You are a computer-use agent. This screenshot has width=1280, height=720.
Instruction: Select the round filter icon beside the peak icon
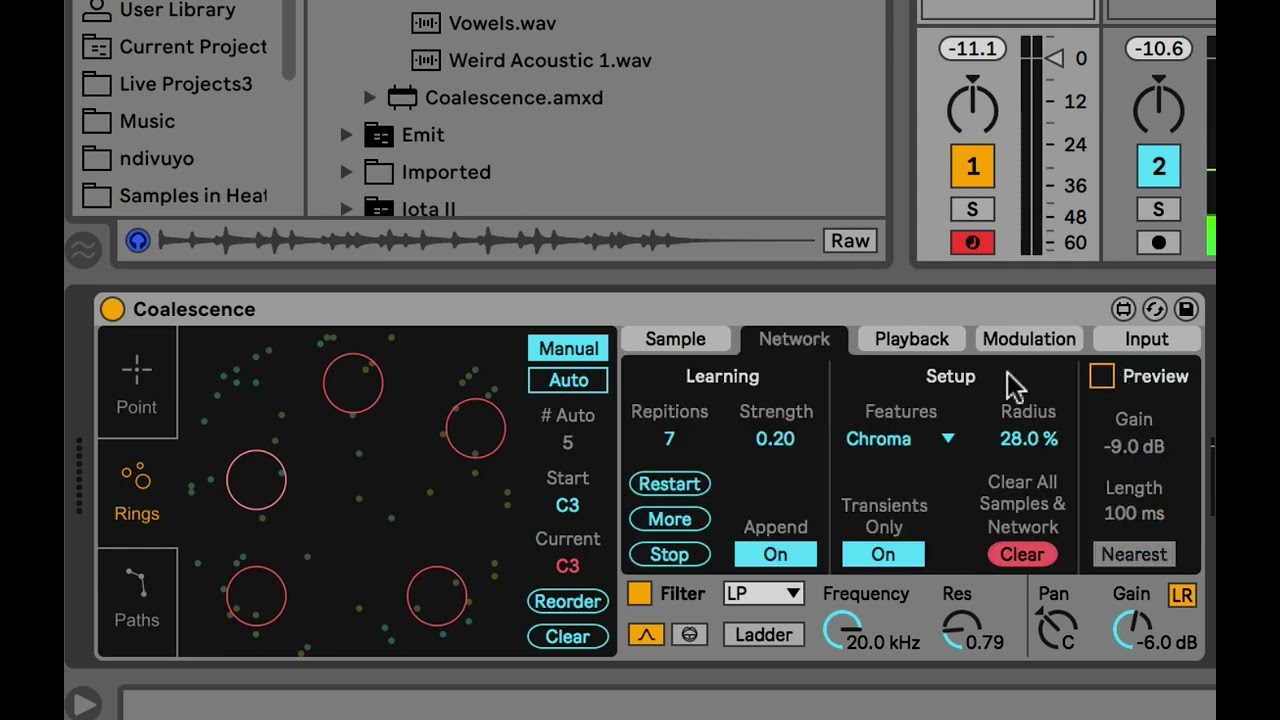[x=689, y=634]
